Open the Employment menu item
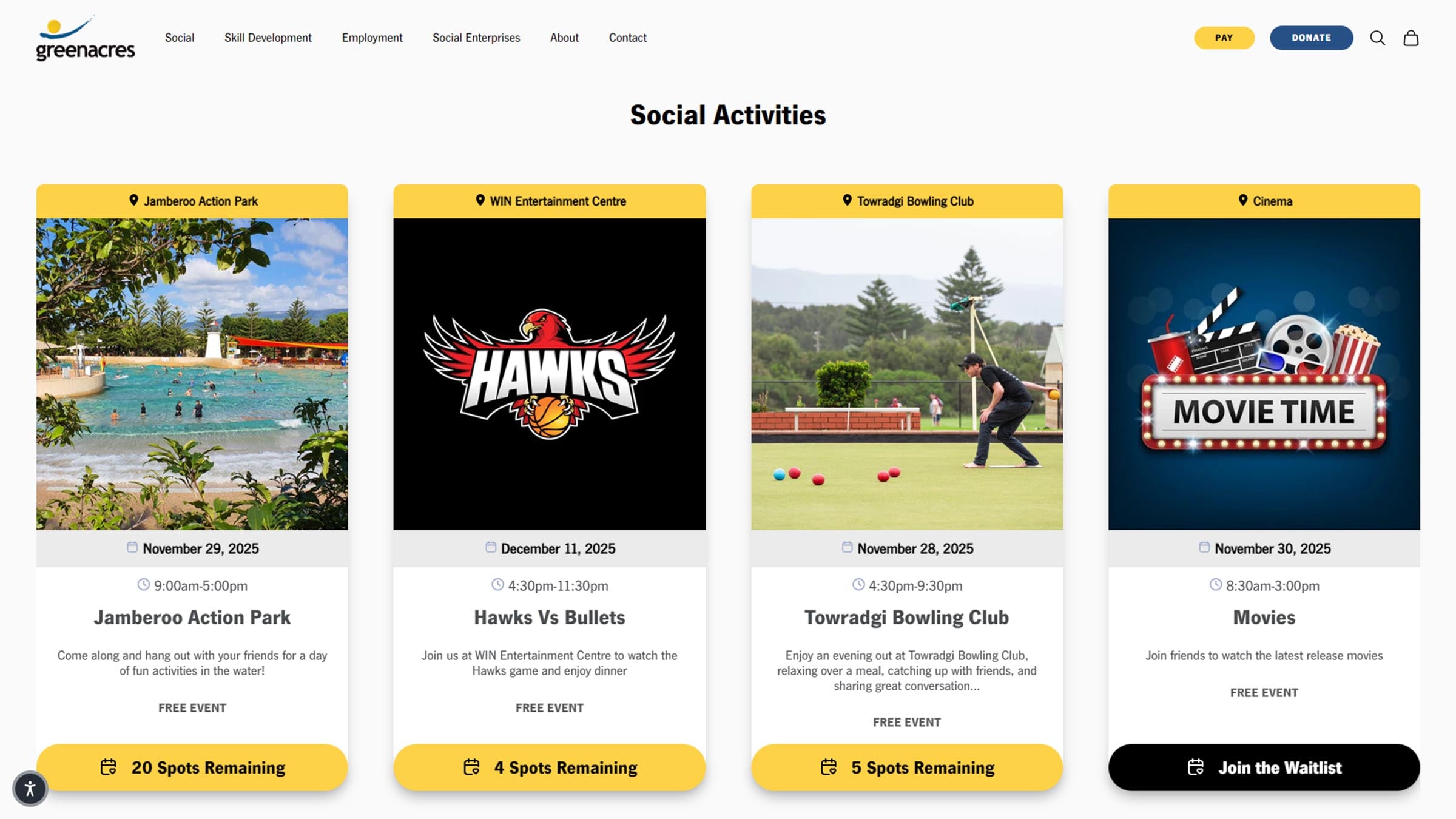This screenshot has width=1456, height=819. (x=372, y=38)
